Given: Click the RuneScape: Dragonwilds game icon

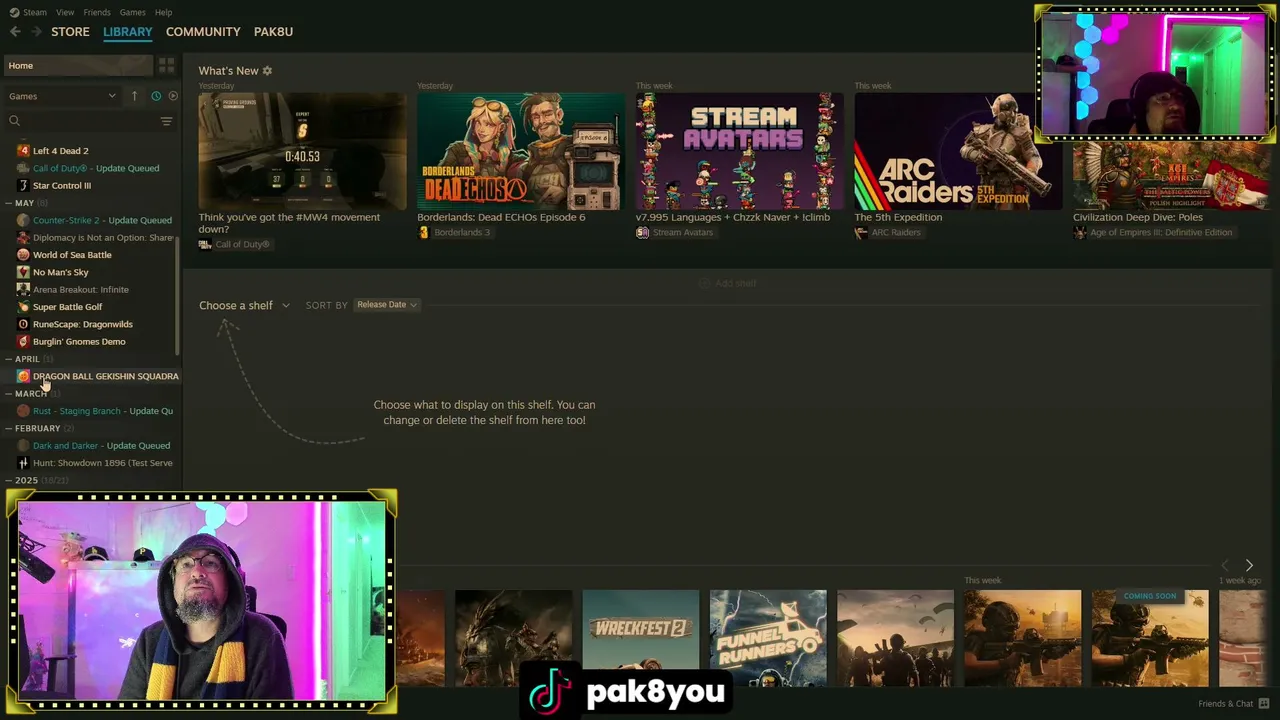Looking at the screenshot, I should pyautogui.click(x=23, y=324).
